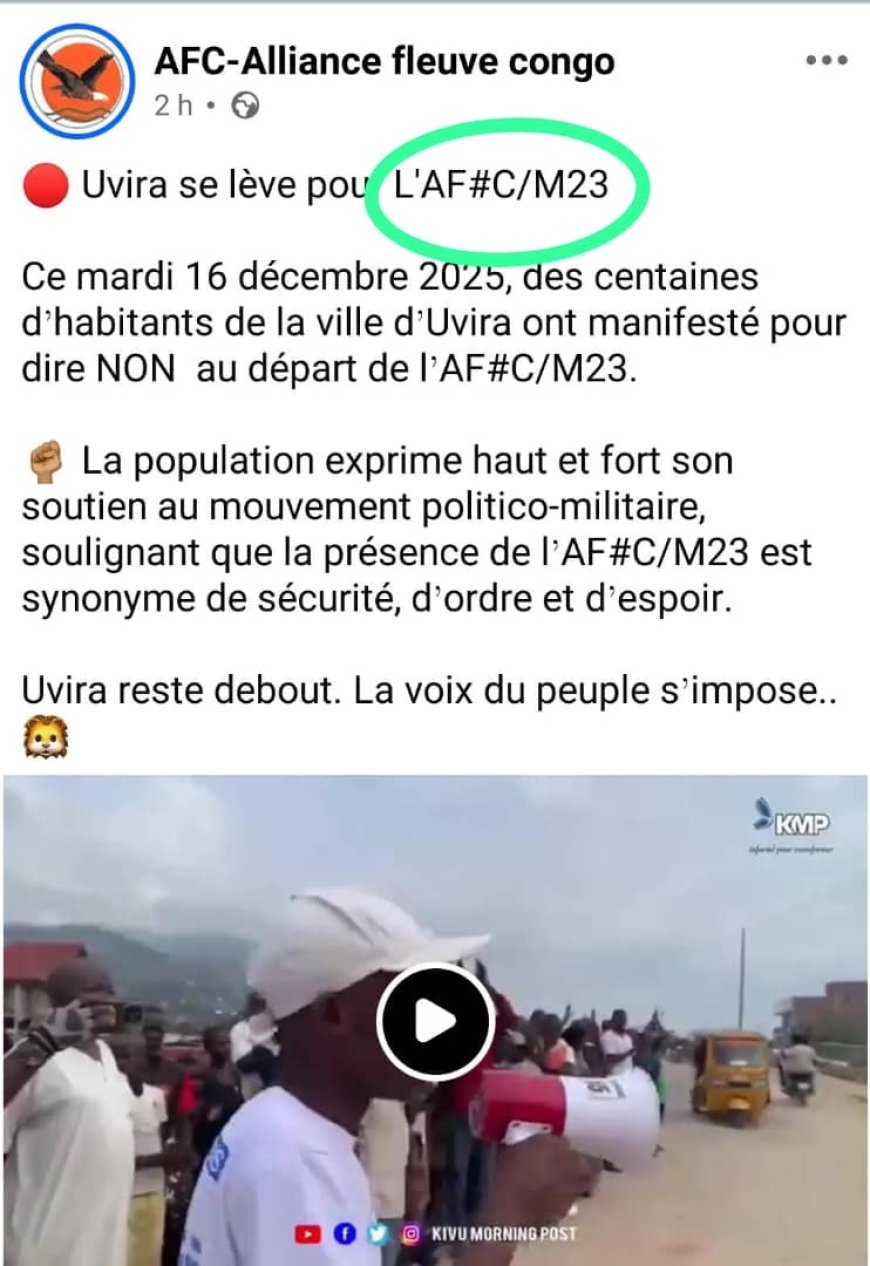Open the video thumbnail showing man with megaphone
Screen dimensions: 870x1266
tap(435, 1020)
